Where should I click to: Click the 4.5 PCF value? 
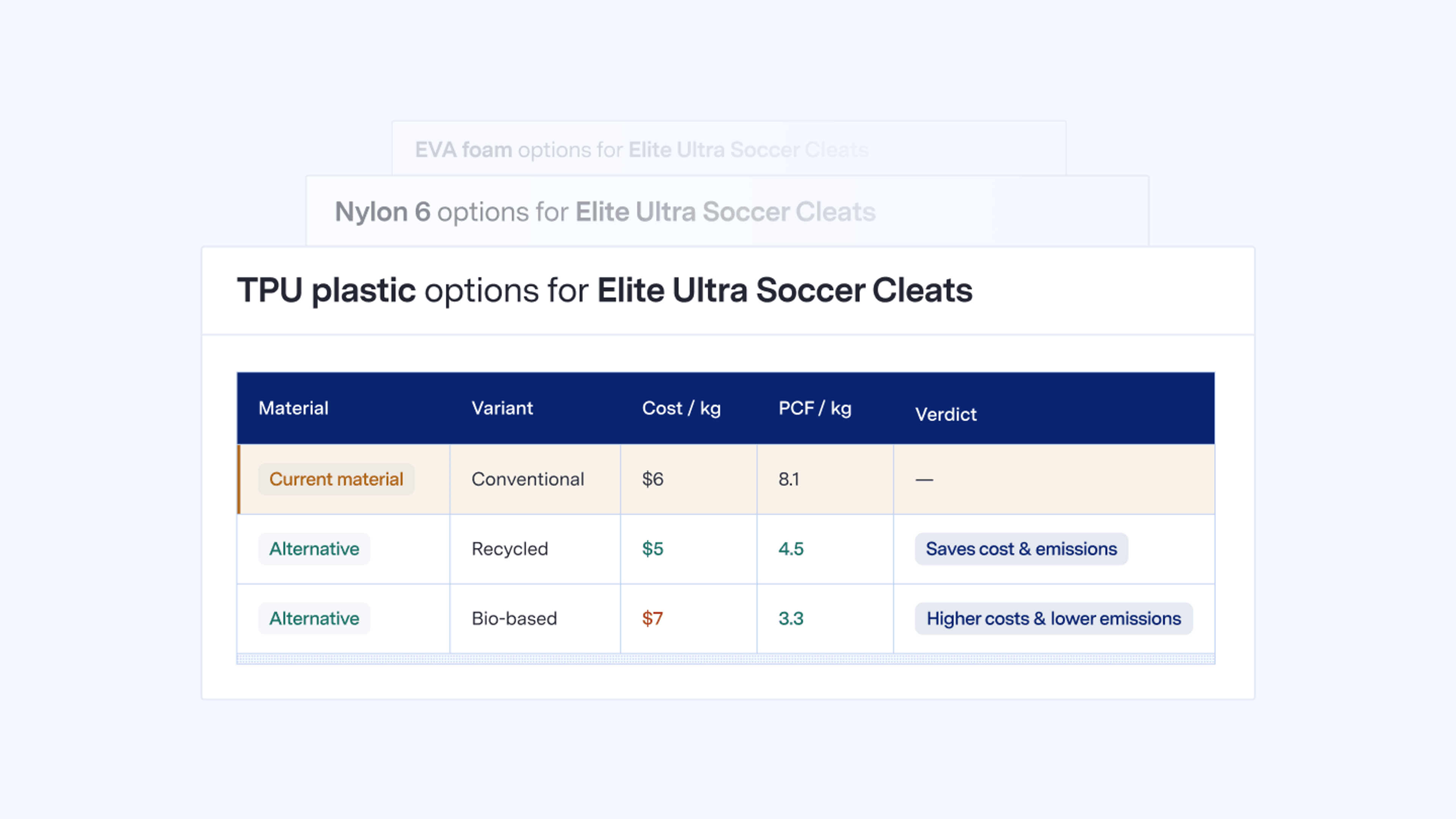point(791,549)
